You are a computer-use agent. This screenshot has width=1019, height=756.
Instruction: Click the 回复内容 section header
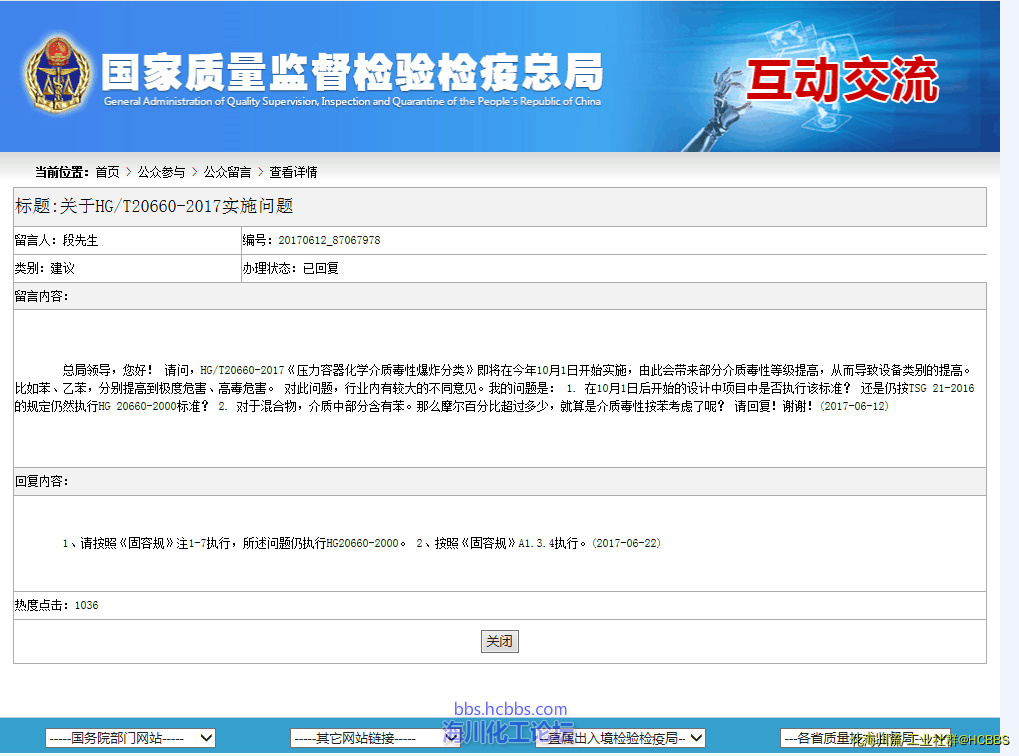41,481
